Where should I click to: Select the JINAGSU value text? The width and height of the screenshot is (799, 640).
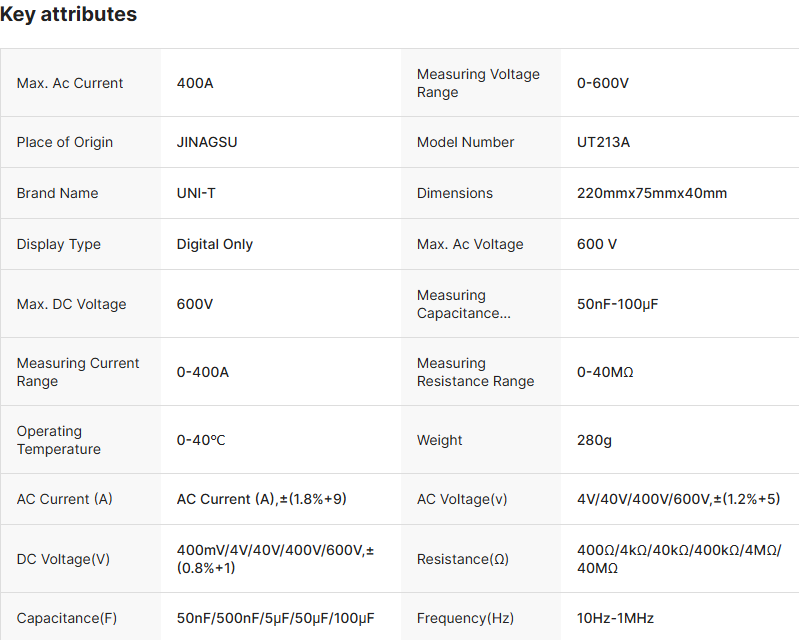click(207, 142)
